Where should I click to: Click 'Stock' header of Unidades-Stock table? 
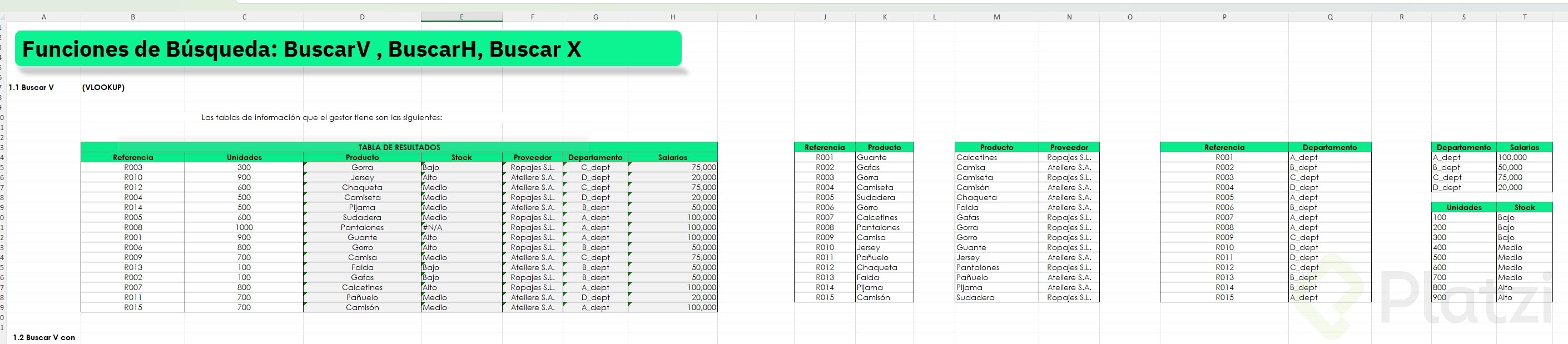(1524, 208)
